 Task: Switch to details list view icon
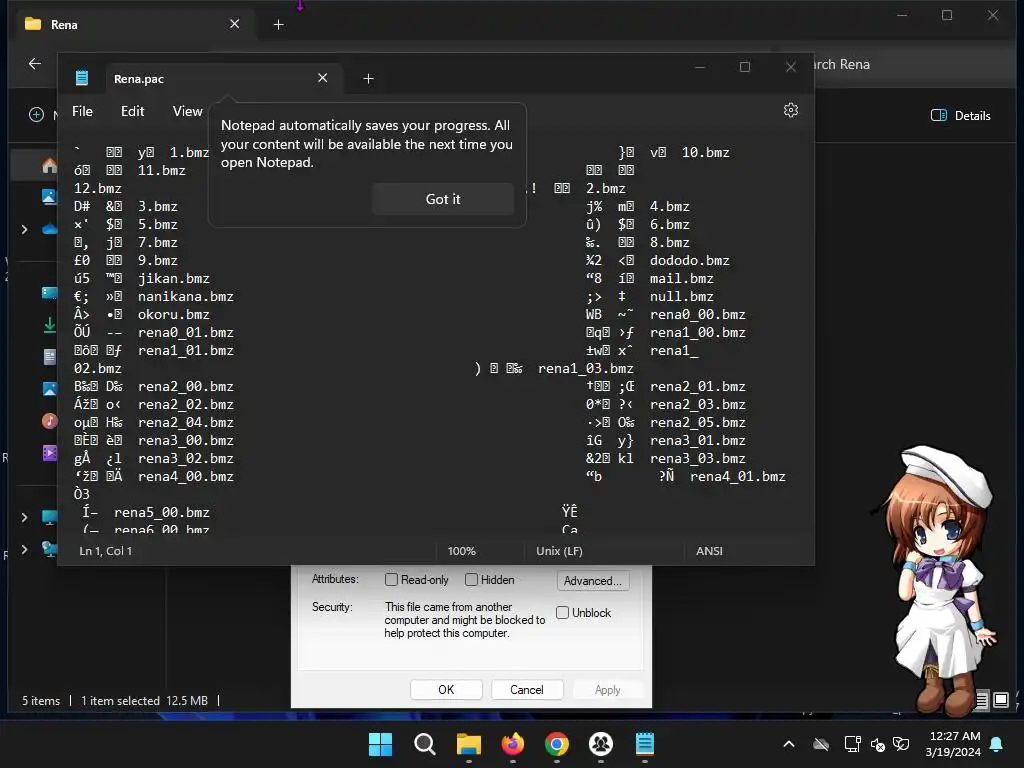click(982, 701)
